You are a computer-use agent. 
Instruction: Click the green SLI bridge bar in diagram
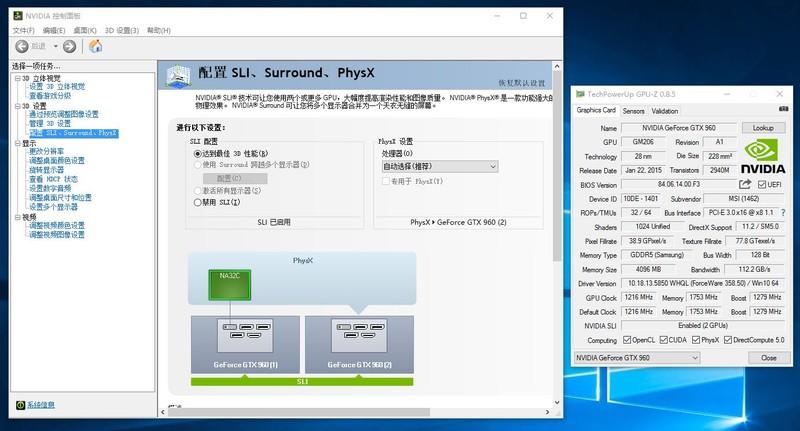click(302, 382)
